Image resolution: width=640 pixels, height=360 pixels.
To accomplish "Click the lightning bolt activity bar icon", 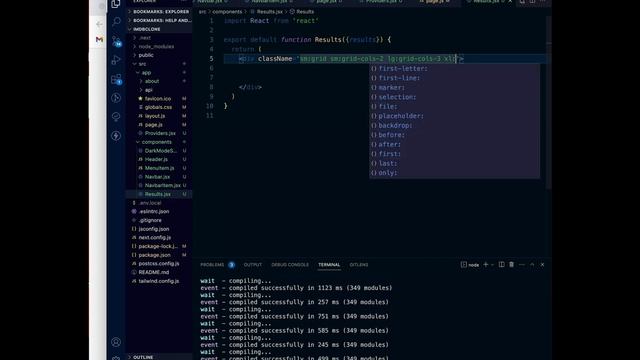I will 116,136.
